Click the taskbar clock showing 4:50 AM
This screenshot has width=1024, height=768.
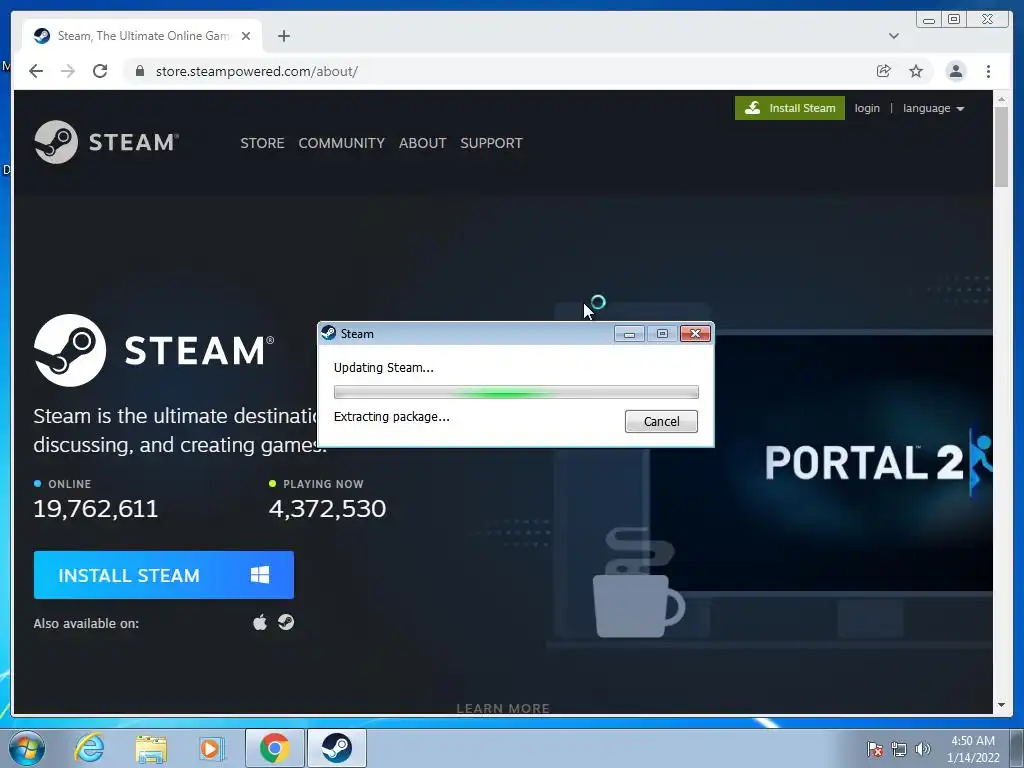[x=973, y=749]
